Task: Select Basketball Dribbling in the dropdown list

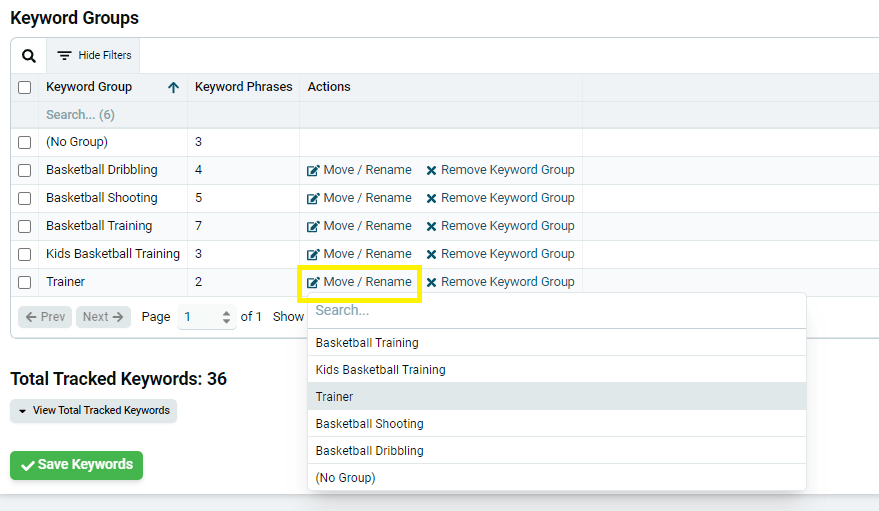Action: pyautogui.click(x=557, y=450)
